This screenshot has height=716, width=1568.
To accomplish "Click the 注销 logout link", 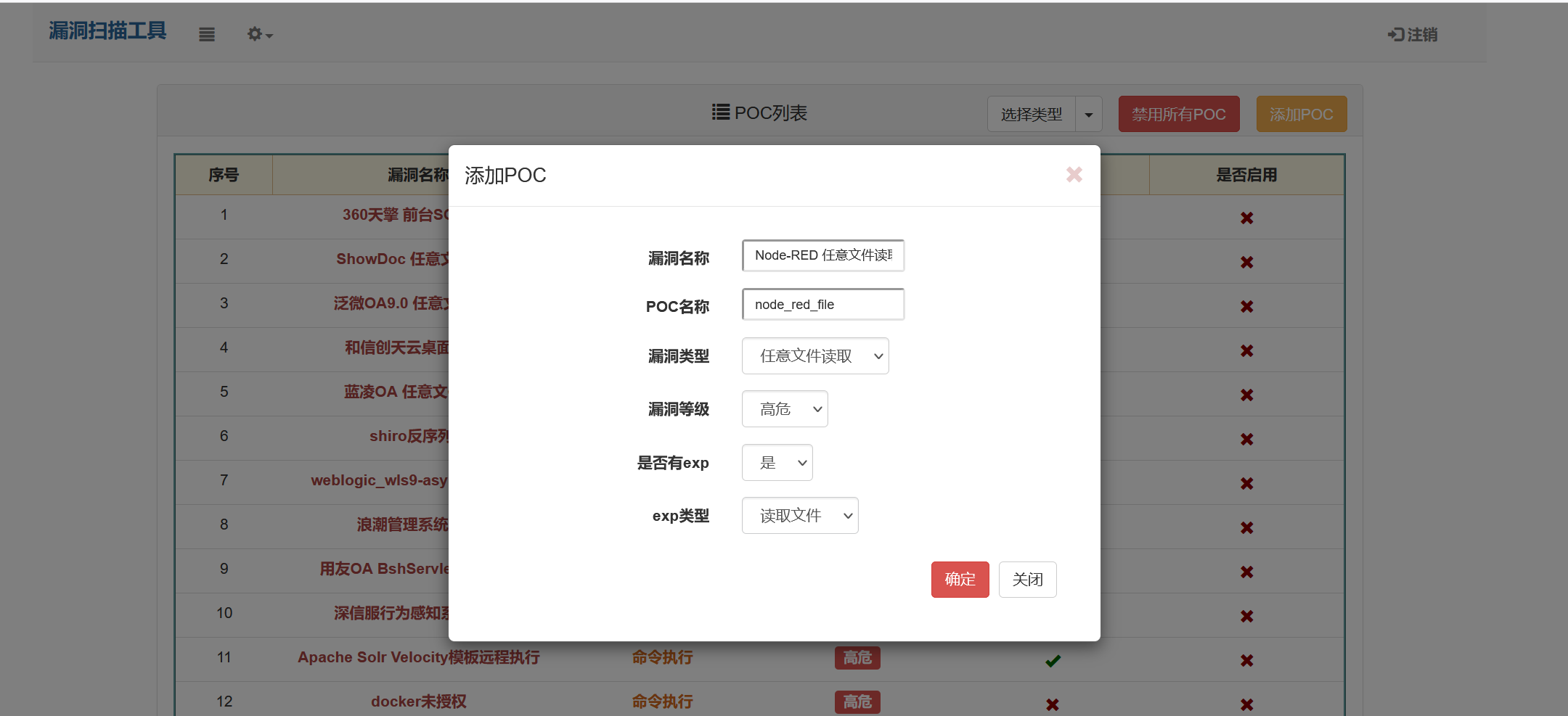I will [1413, 34].
